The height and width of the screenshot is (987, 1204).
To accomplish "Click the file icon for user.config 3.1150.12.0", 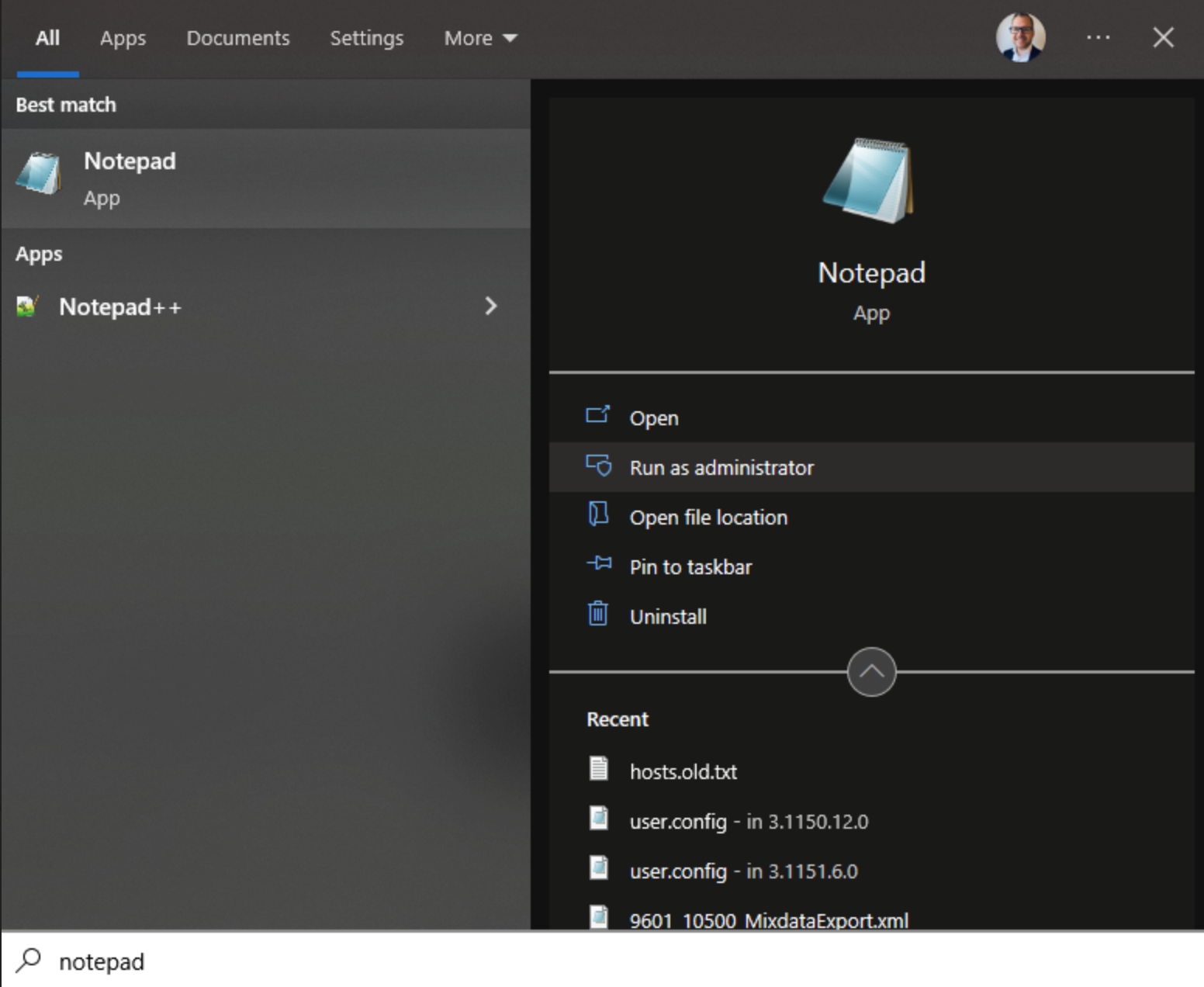I will tap(599, 818).
